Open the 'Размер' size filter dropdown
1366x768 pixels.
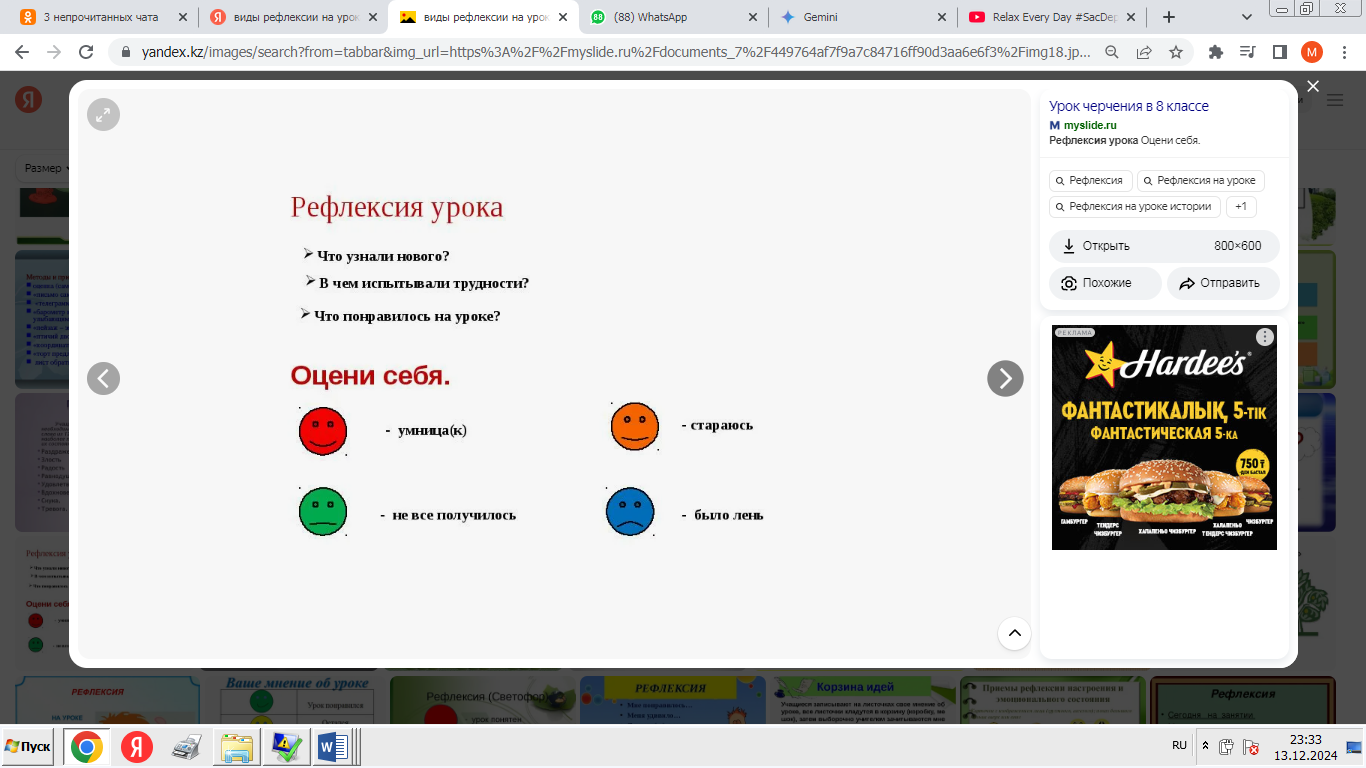(x=44, y=168)
